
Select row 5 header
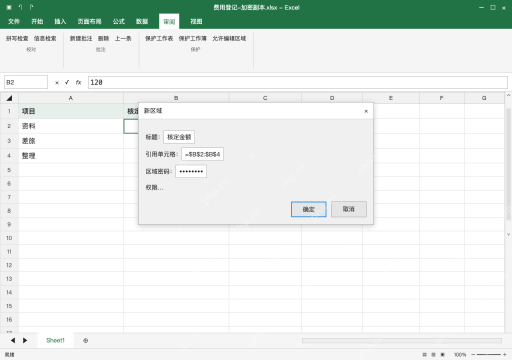pyautogui.click(x=9, y=170)
